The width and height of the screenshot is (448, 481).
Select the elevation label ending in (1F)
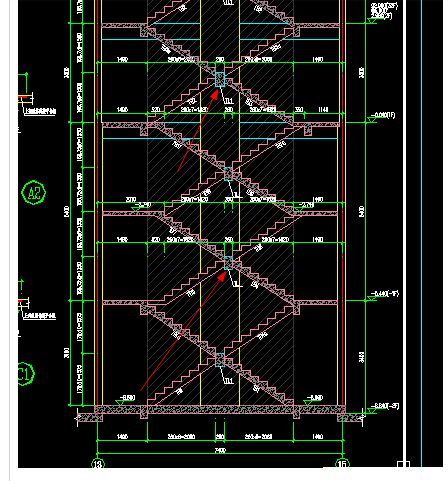tap(384, 115)
